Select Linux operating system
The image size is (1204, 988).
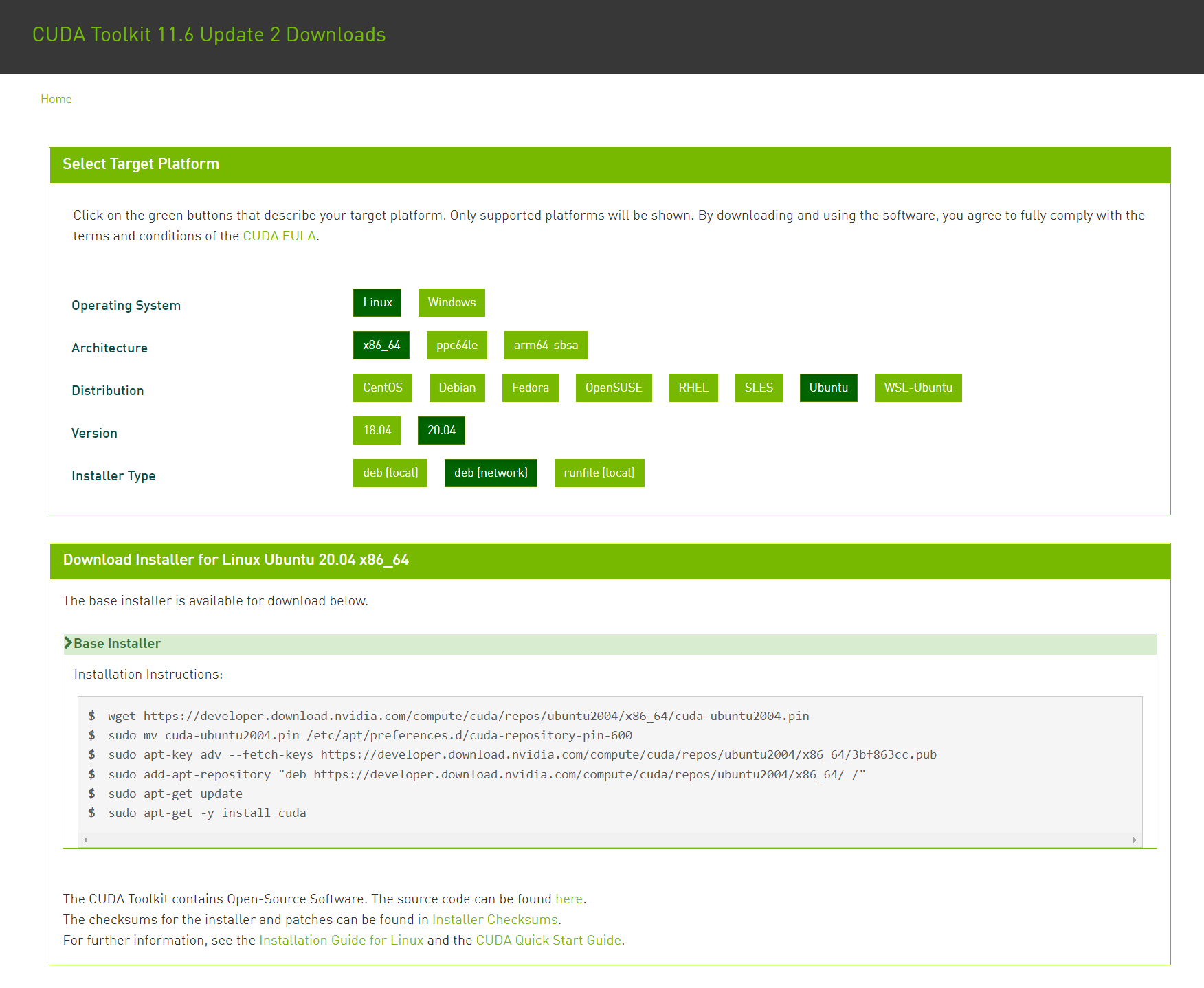[x=377, y=302]
